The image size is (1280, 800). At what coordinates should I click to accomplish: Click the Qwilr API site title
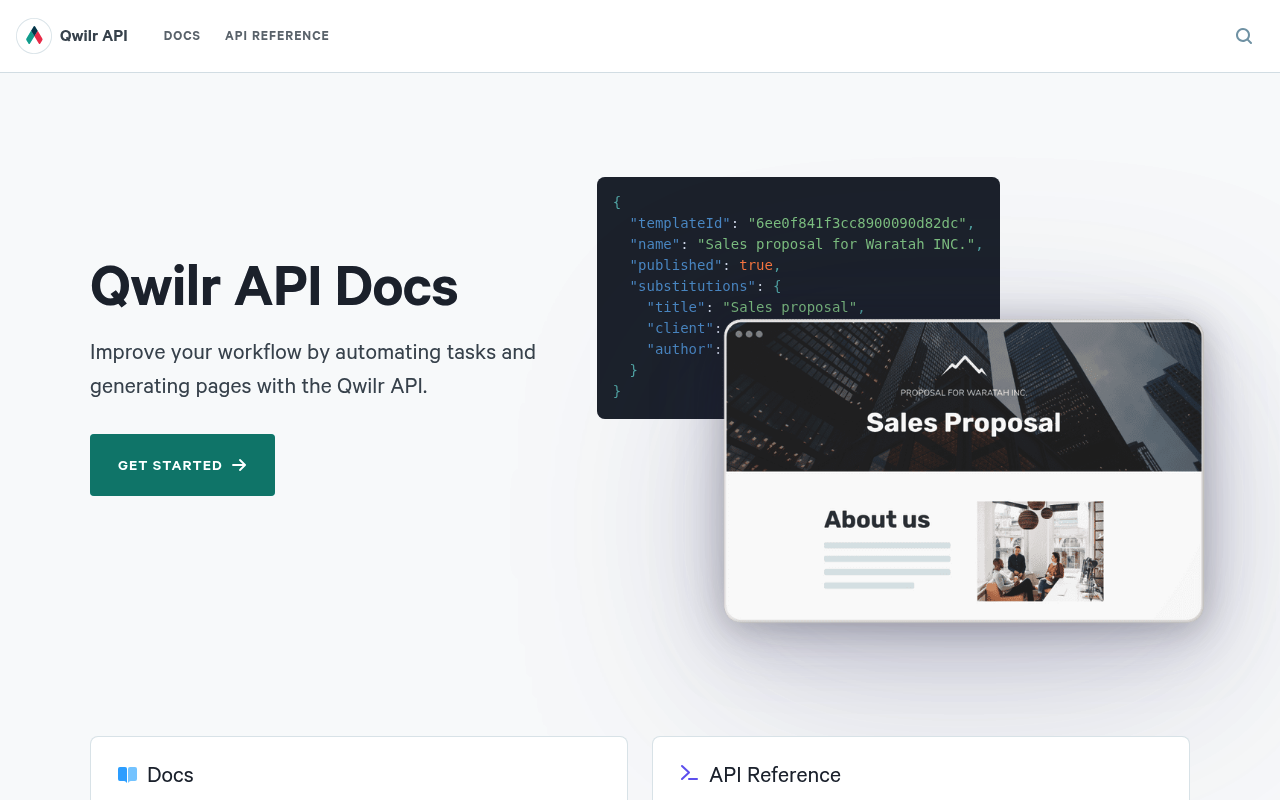pos(94,36)
